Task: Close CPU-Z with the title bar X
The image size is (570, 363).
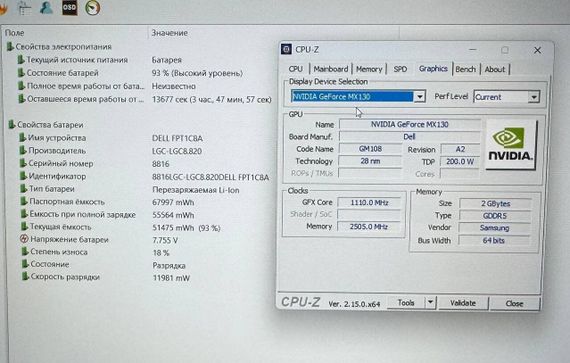Action: [x=537, y=50]
